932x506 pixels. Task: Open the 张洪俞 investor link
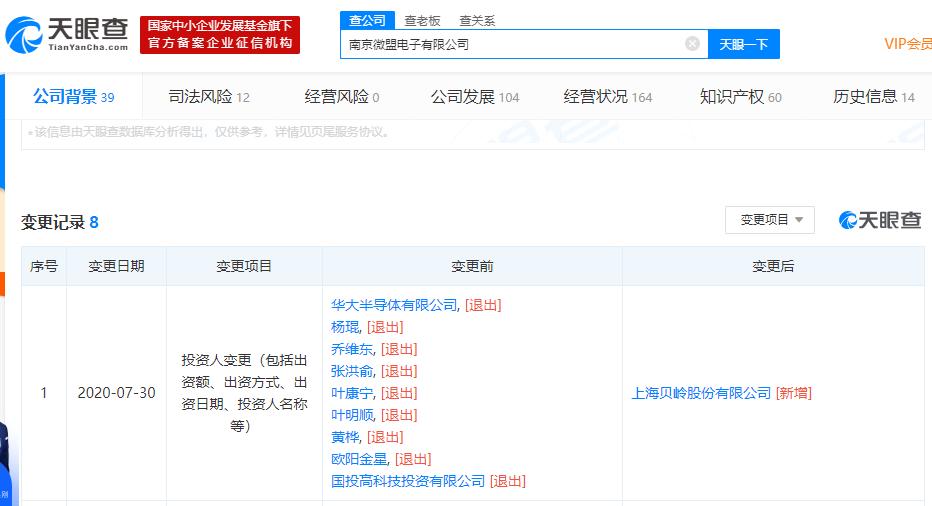[x=352, y=371]
